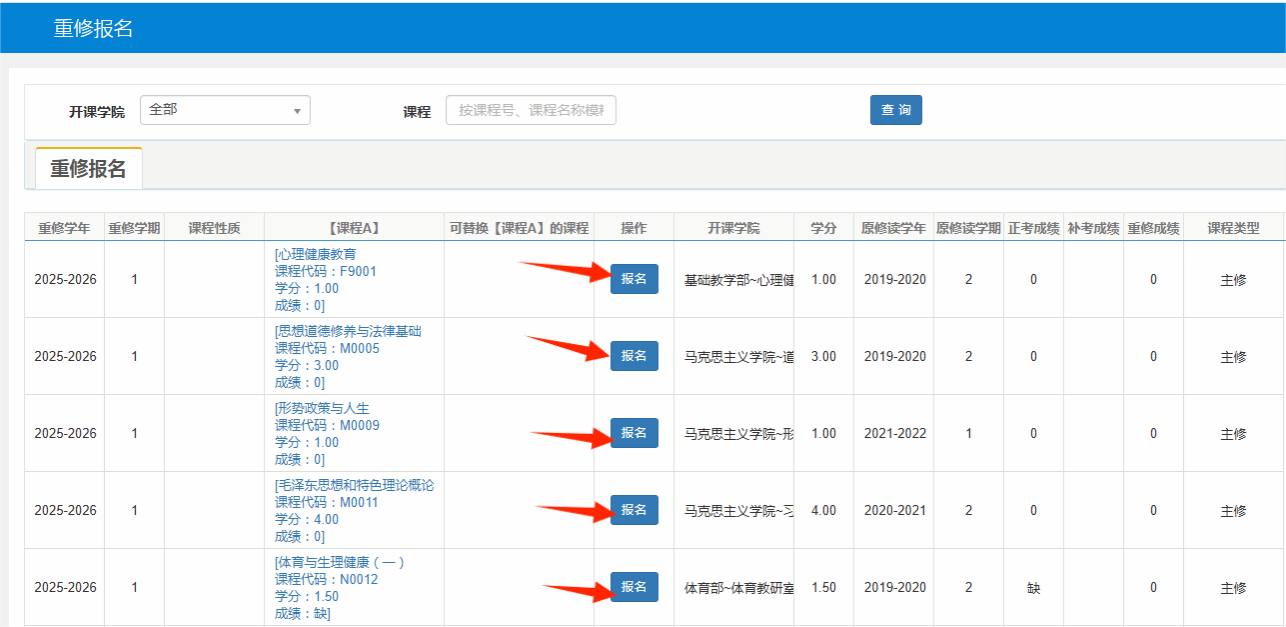Switch to the 重修报名 tab

coord(89,169)
